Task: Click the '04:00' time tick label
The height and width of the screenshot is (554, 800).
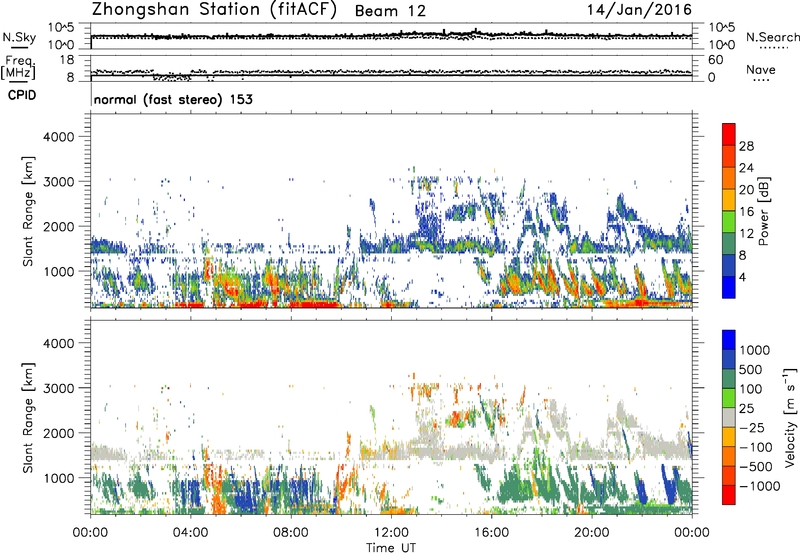Action: click(x=191, y=533)
